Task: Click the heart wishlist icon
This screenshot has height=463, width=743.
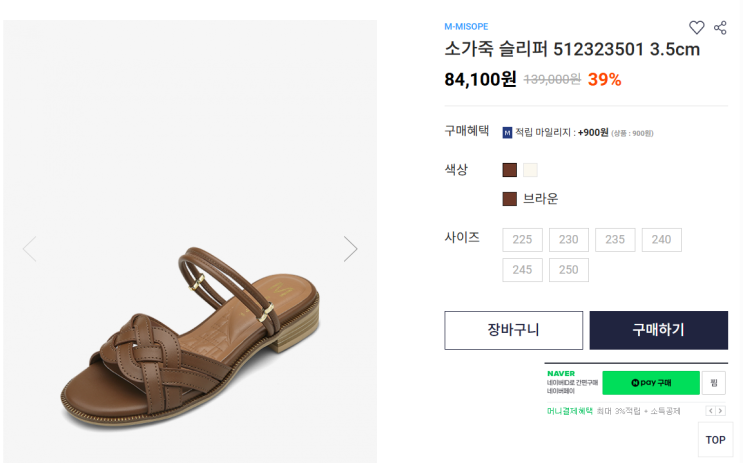Action: tap(697, 28)
